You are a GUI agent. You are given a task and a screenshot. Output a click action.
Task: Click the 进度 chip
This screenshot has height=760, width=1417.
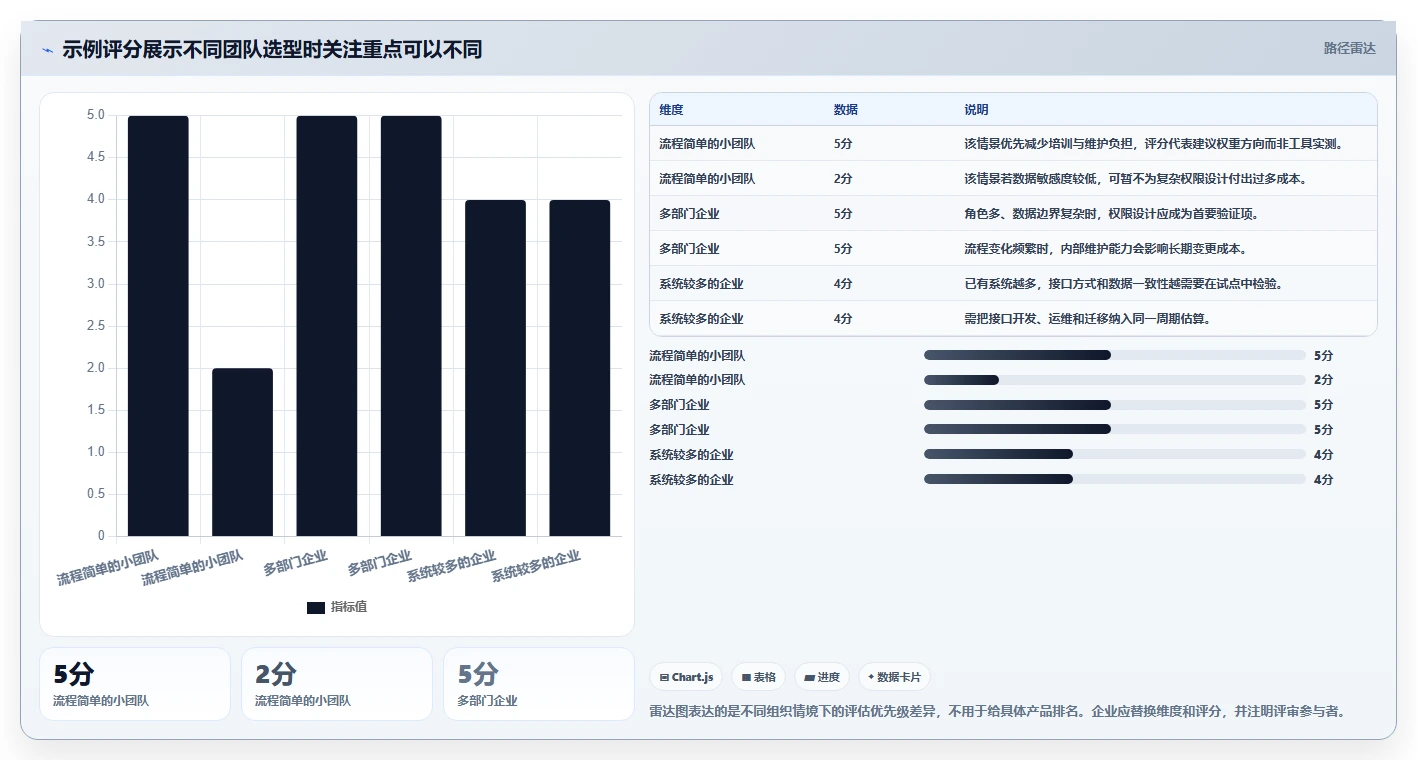pos(822,677)
